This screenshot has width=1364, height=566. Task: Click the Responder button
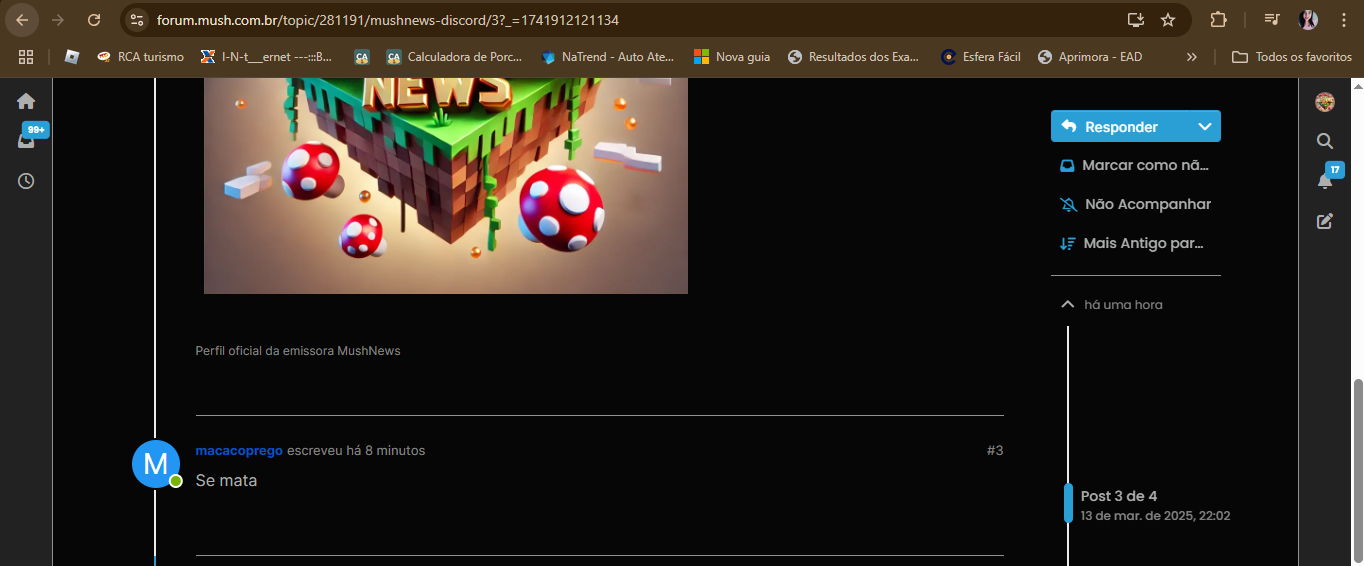1121,127
